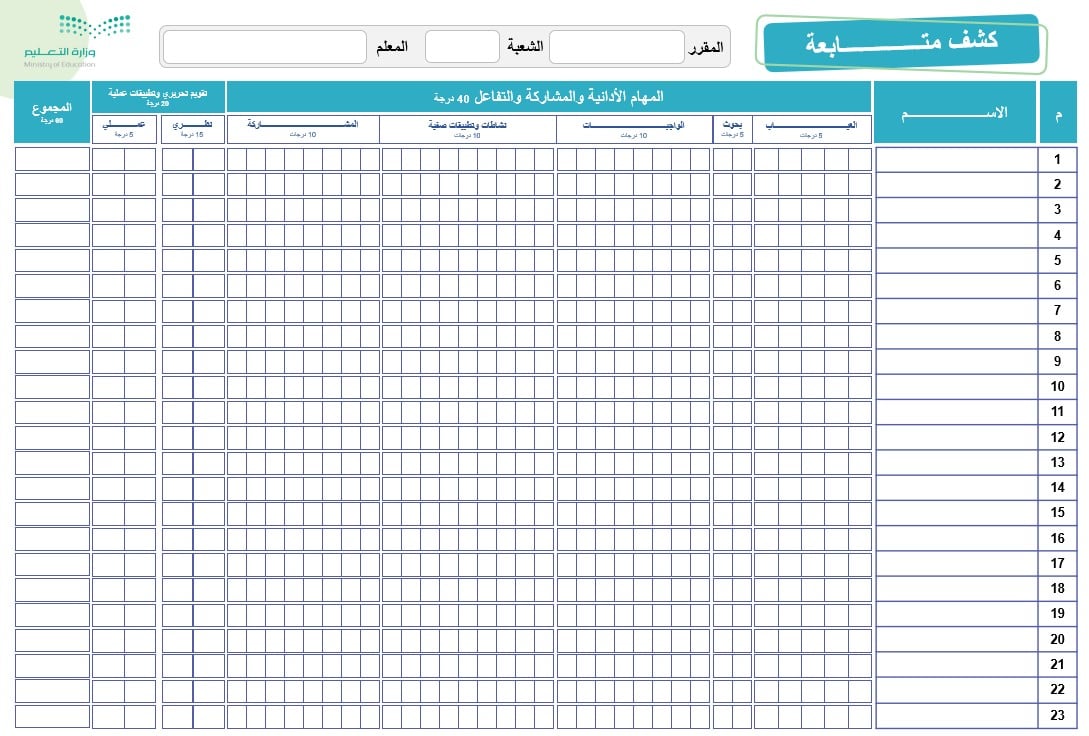Click the تقويم تحريري وتطبيقات عملية header
This screenshot has height=736, width=1089.
158,97
